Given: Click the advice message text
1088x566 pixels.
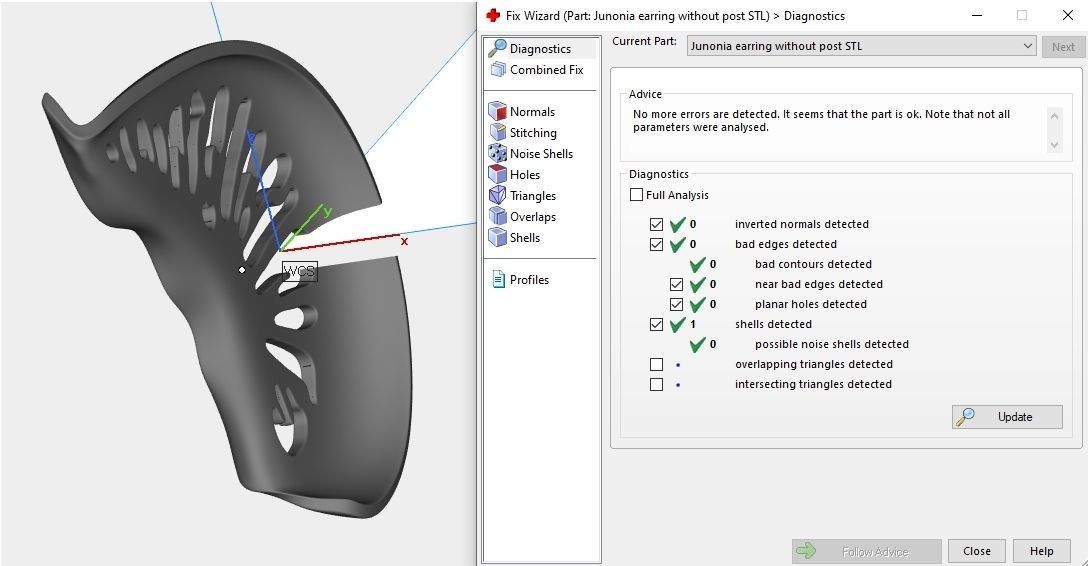Looking at the screenshot, I should [x=821, y=121].
